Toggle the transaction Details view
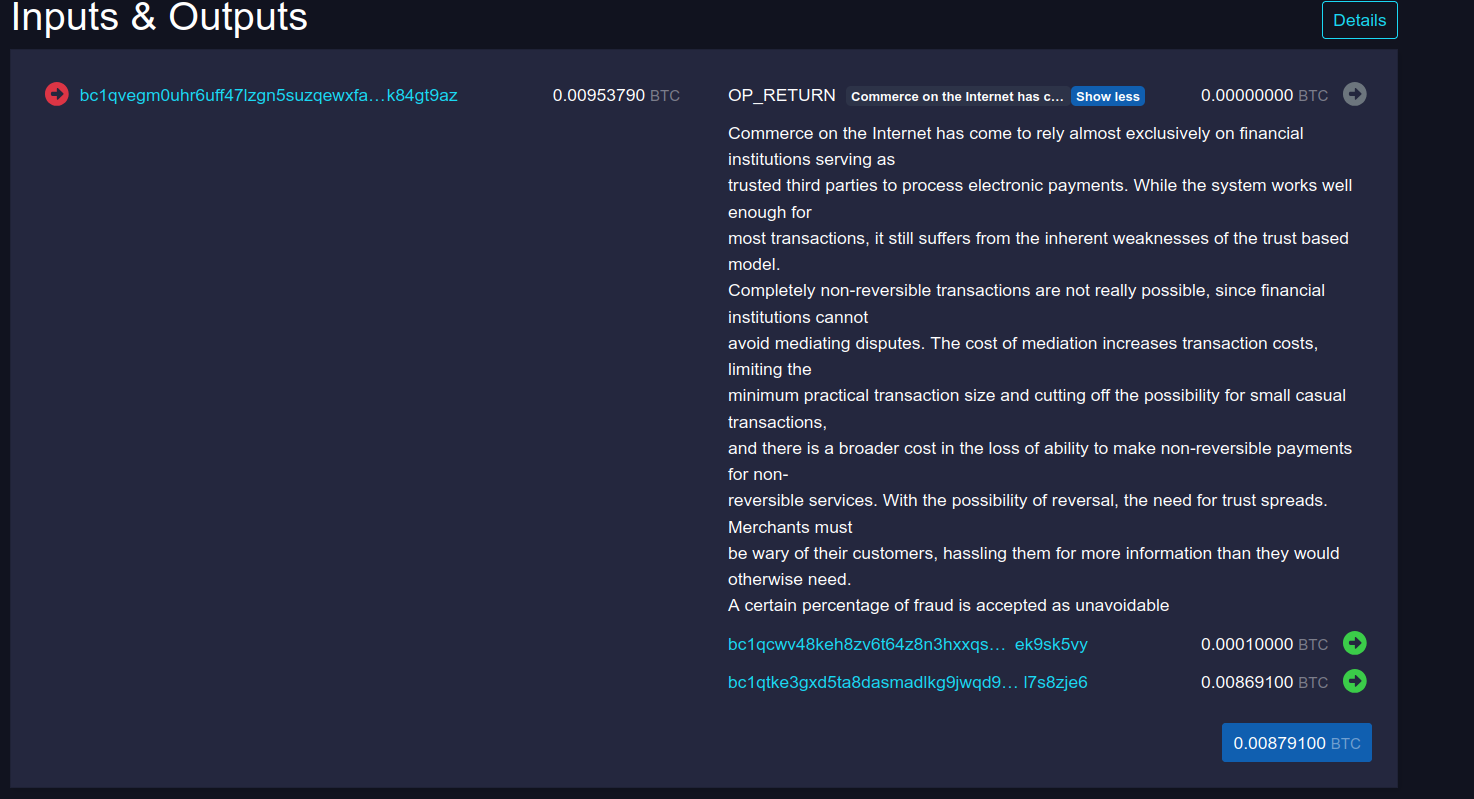This screenshot has width=1474, height=799. pos(1359,20)
